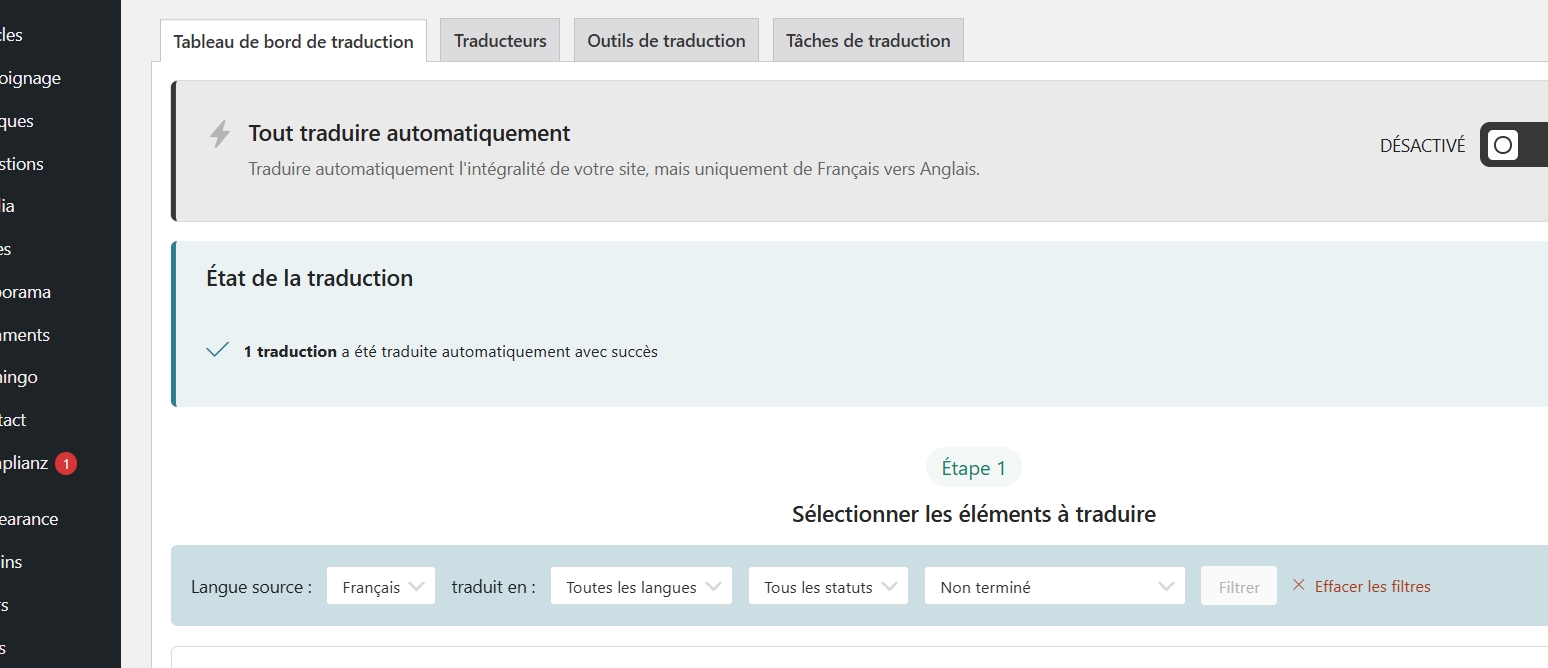This screenshot has width=1548, height=668.
Task: Click the DÉSACTIVÉ label
Action: coord(1422,146)
